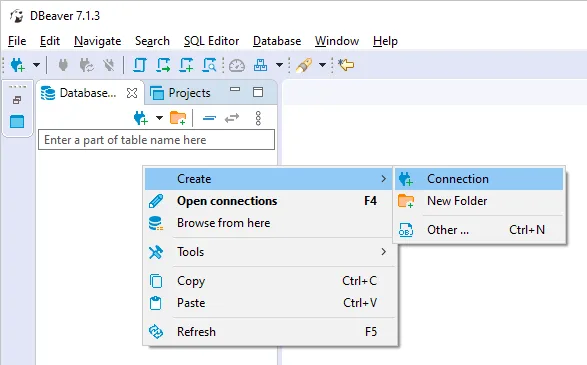Choose Browse from here menu entry
Image resolution: width=587 pixels, height=365 pixels.
click(x=269, y=223)
